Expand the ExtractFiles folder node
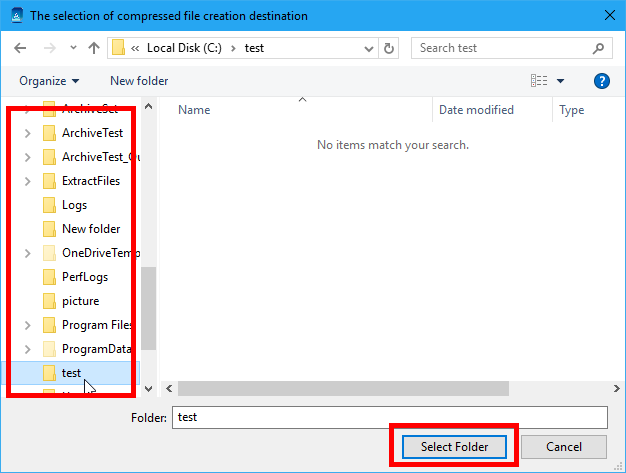Viewport: 626px width, 473px height. 27,181
